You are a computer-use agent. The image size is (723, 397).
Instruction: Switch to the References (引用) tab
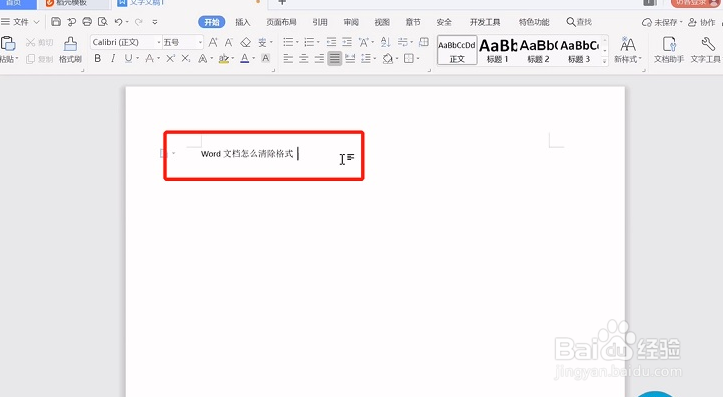coord(320,22)
